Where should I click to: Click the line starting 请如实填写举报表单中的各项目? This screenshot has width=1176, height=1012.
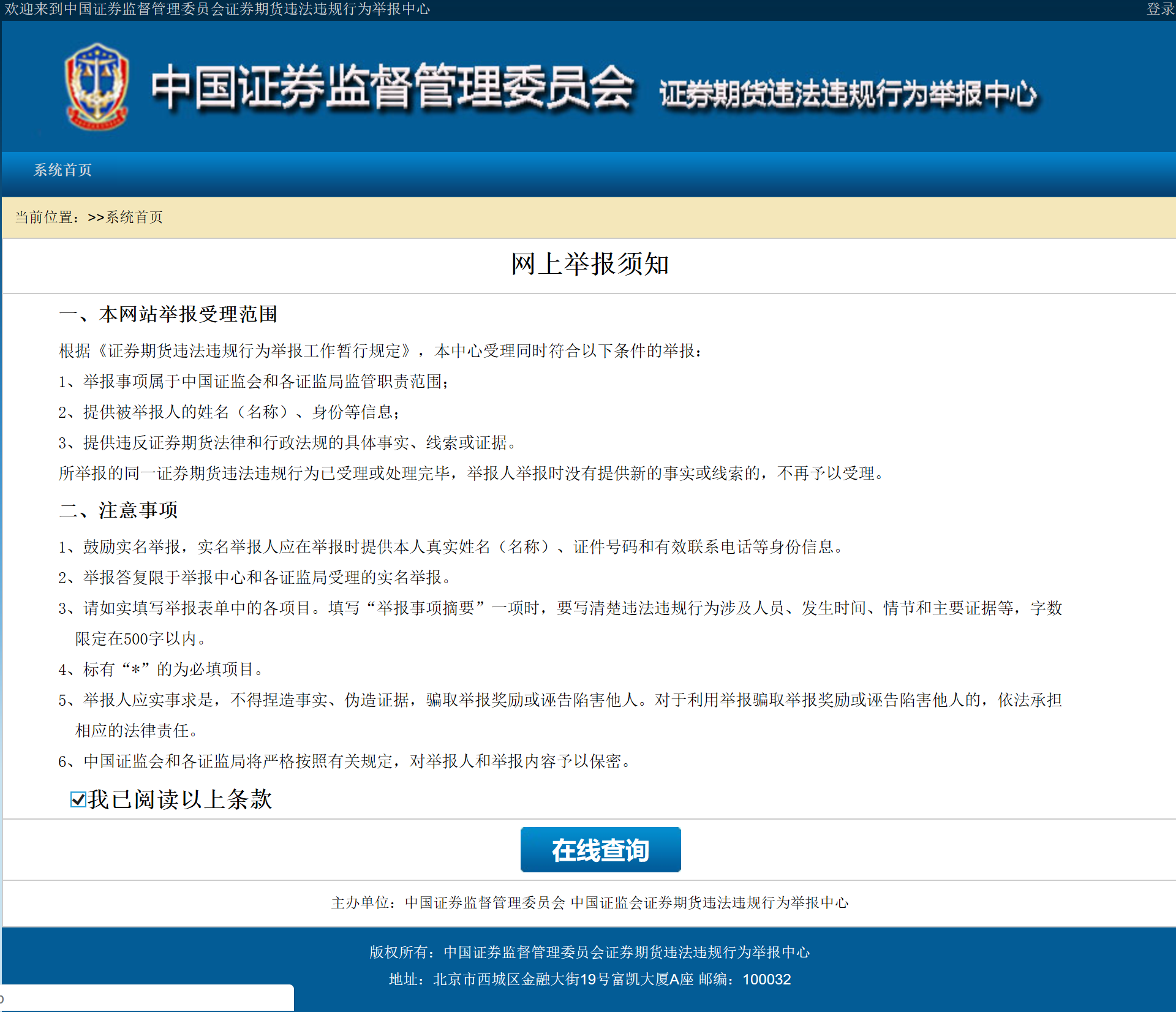tap(560, 608)
